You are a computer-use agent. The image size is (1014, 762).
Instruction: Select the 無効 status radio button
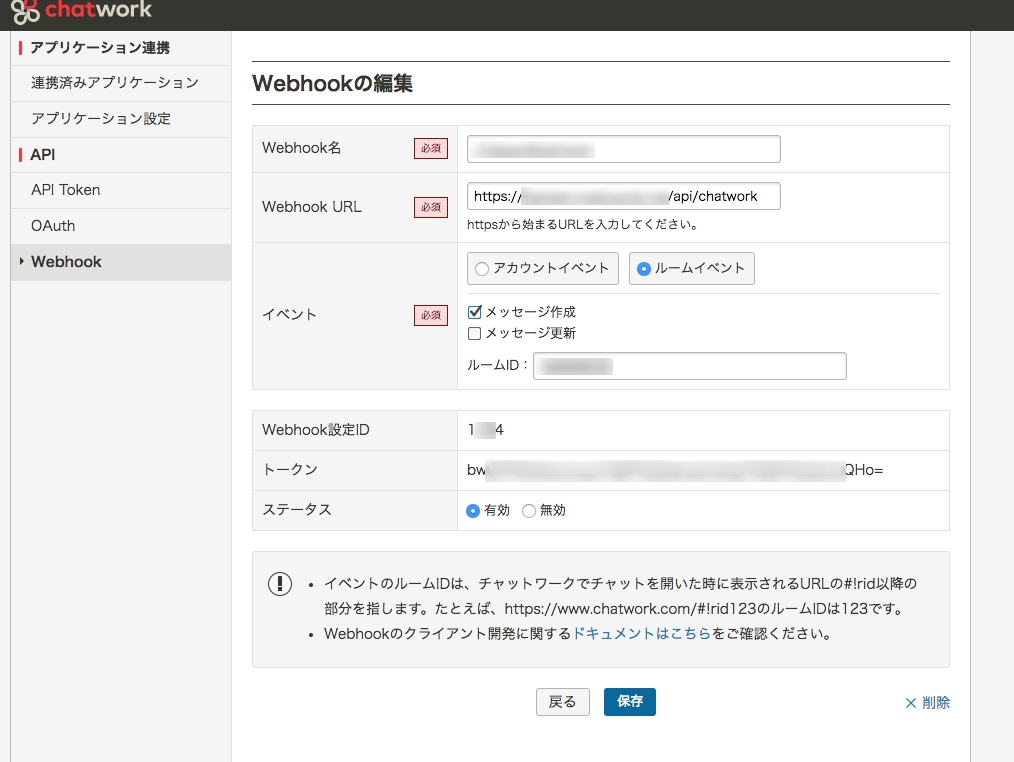[528, 509]
